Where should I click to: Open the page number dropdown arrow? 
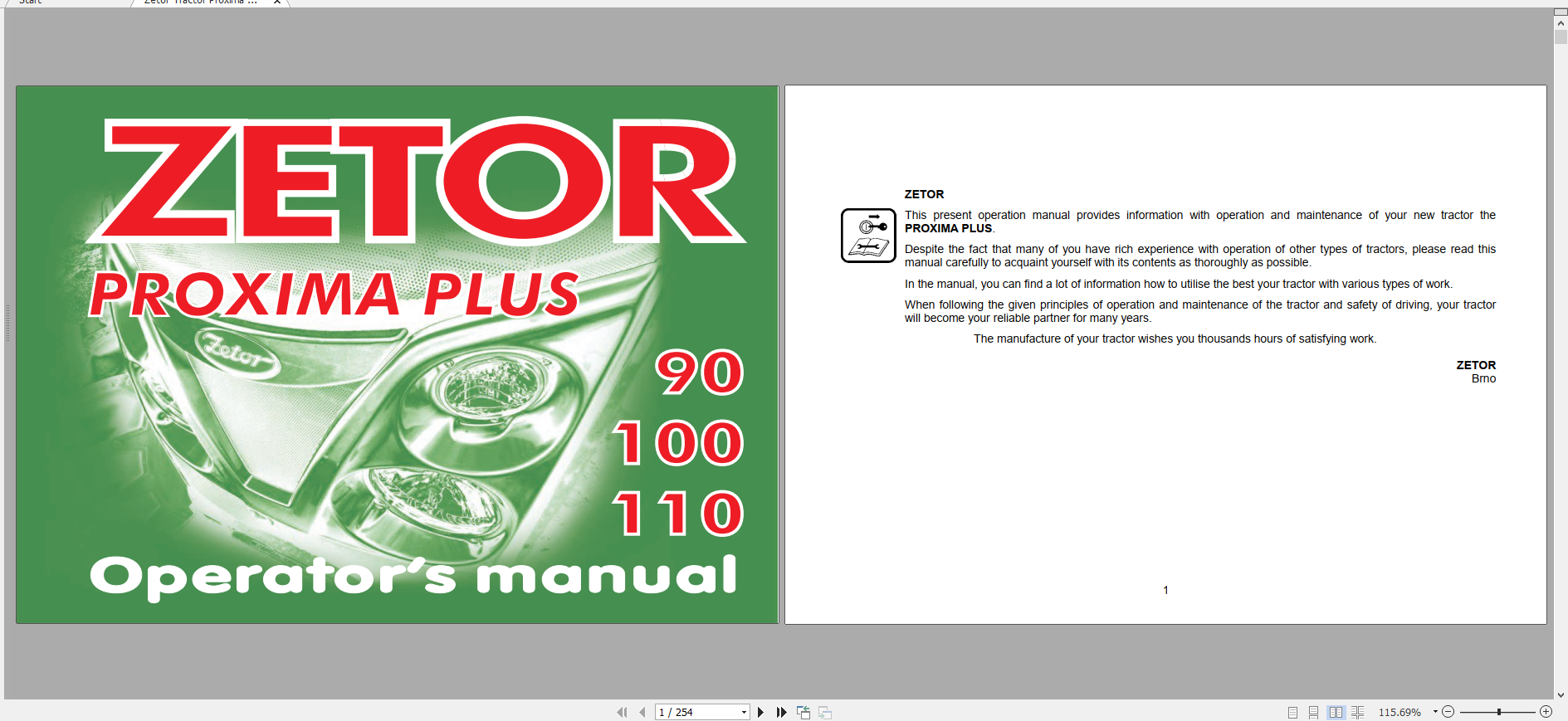point(744,712)
